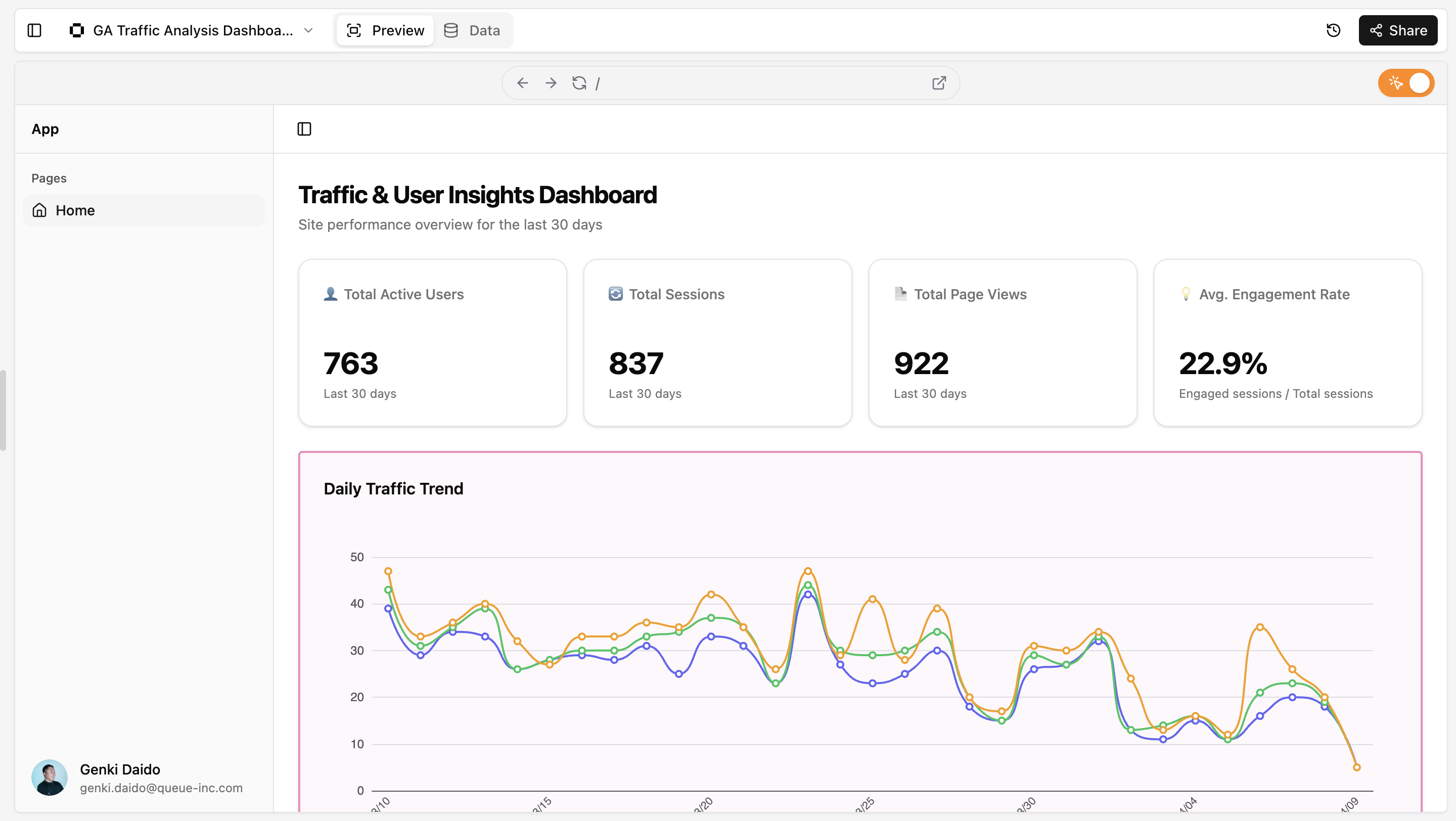Screen dimensions: 1456x821
Task: Reload the preview page
Action: [579, 83]
